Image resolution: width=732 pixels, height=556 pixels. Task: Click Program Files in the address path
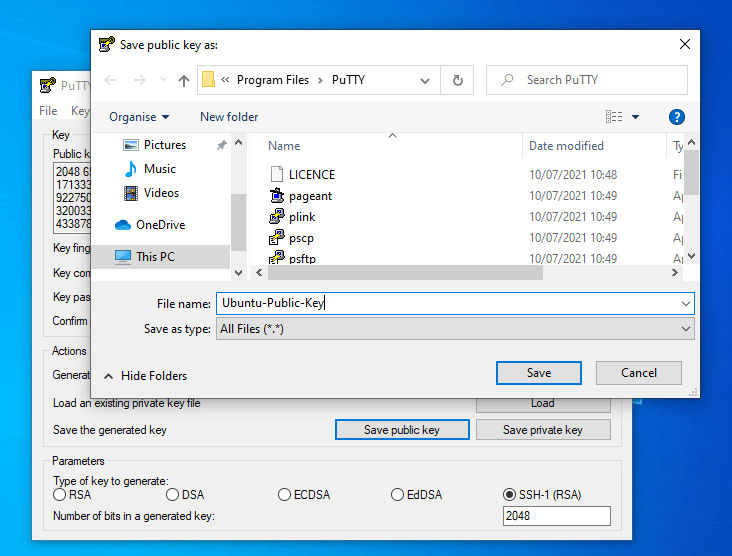(273, 80)
